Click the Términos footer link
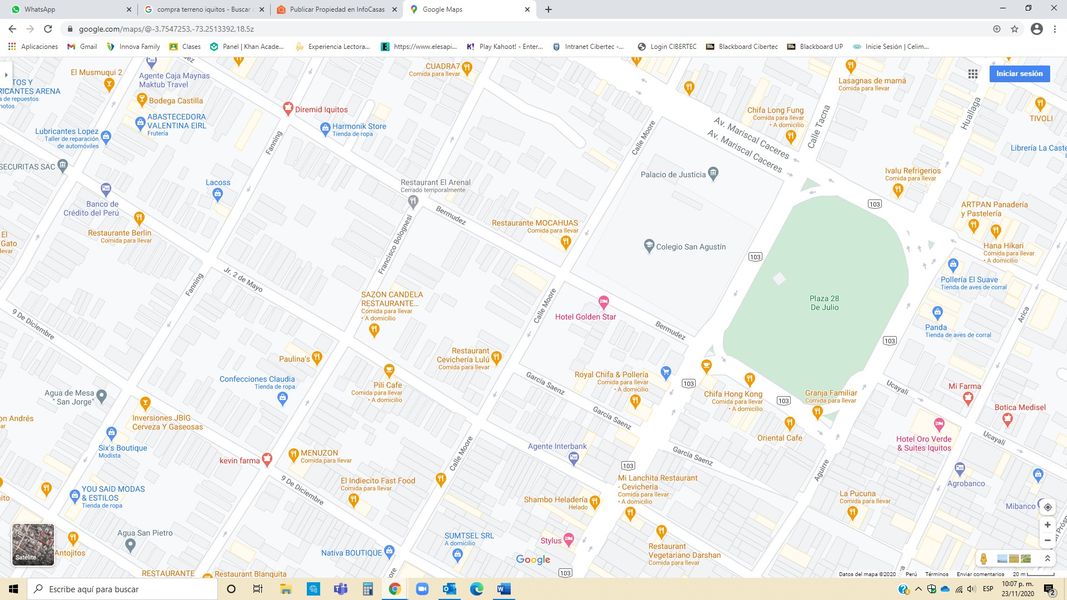1067x600 pixels. (936, 574)
